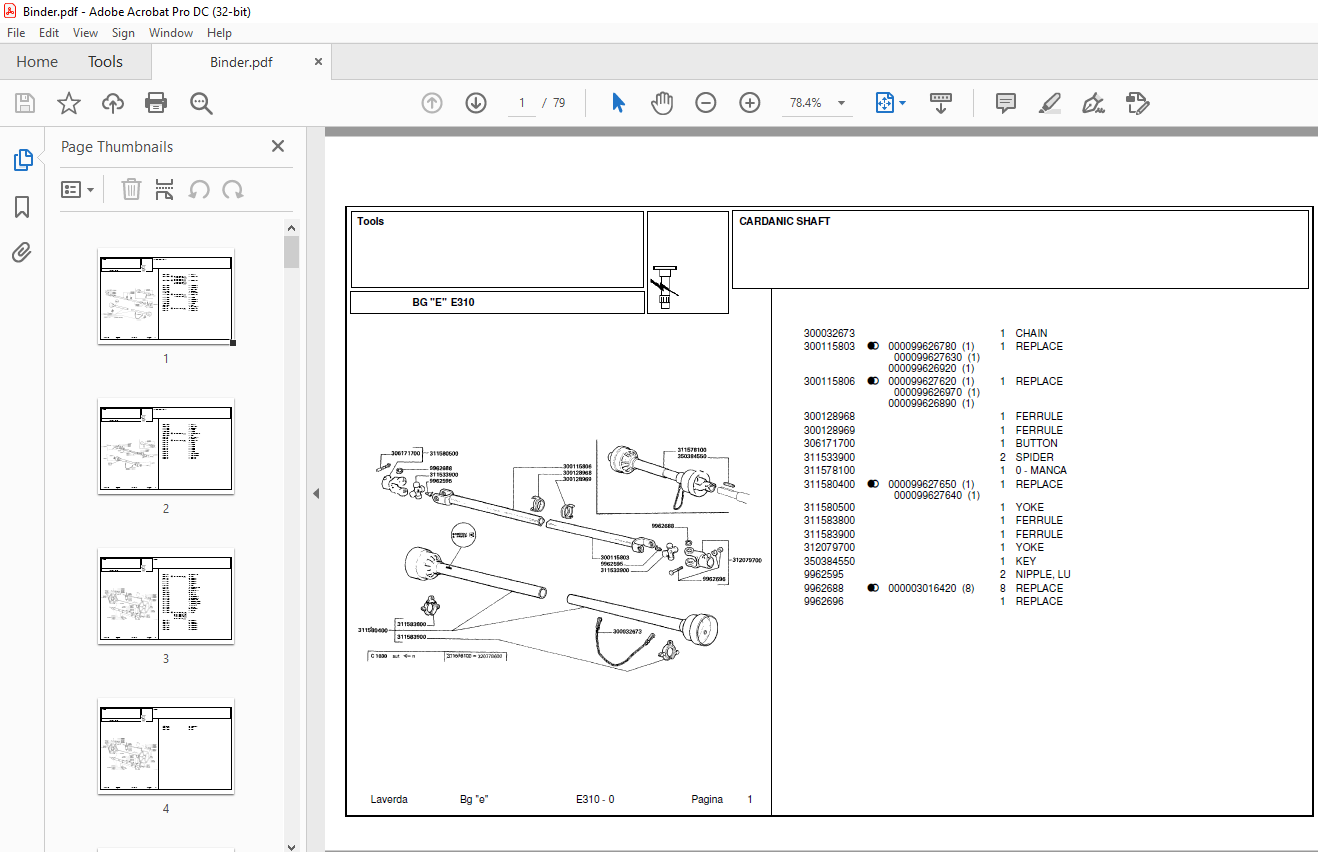Click the Tools heading on the page
1318x852 pixels.
click(x=370, y=222)
